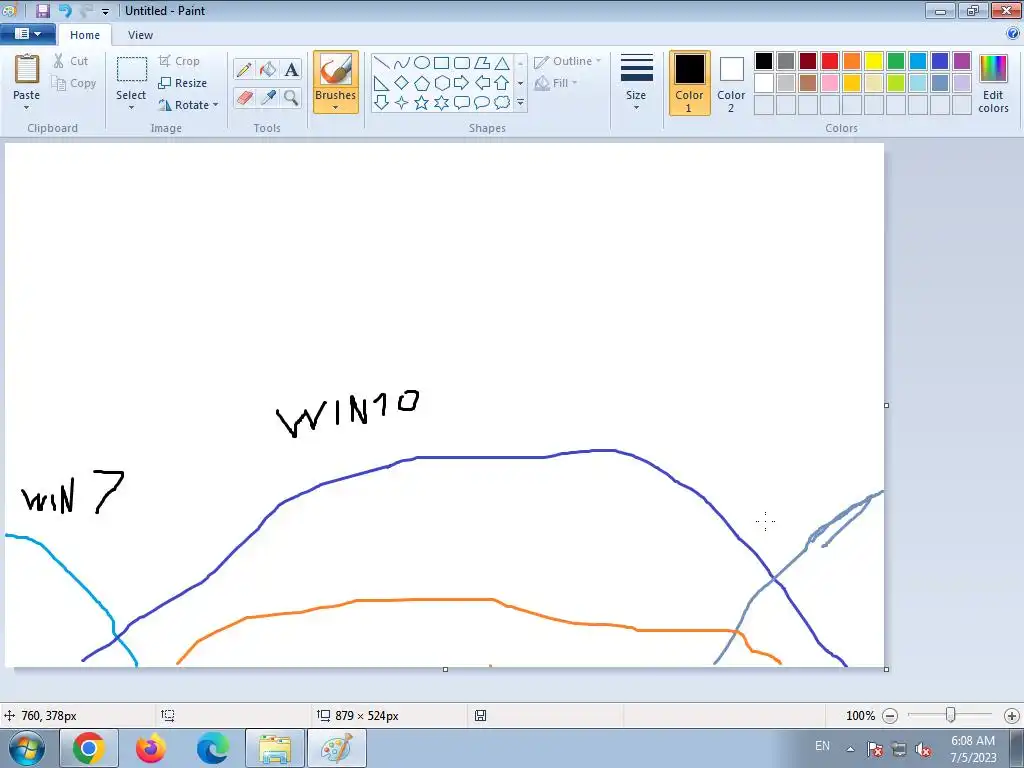Click the WIN10 drawing on the canvas
The width and height of the screenshot is (1024, 768).
pyautogui.click(x=347, y=413)
